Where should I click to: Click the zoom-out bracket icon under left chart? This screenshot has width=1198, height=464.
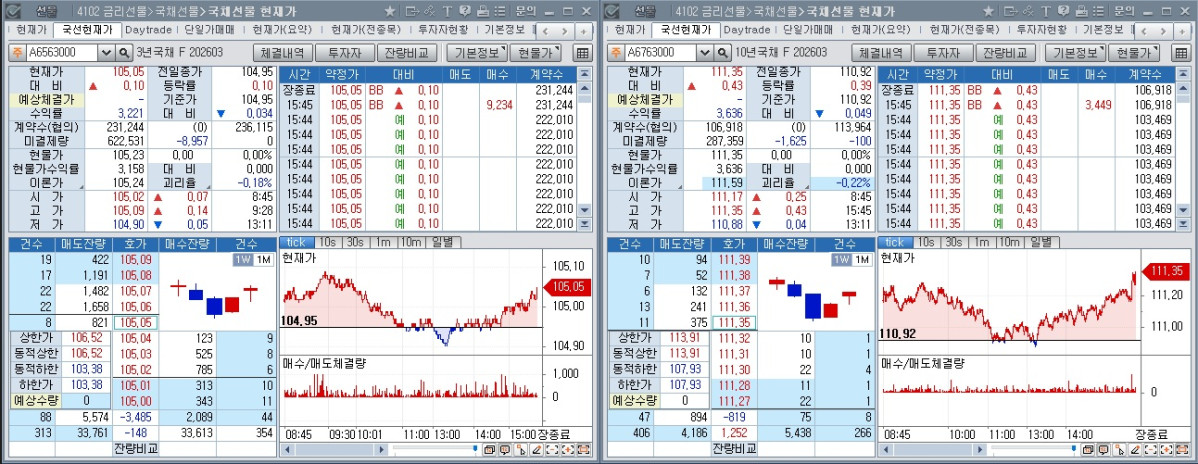click(552, 449)
